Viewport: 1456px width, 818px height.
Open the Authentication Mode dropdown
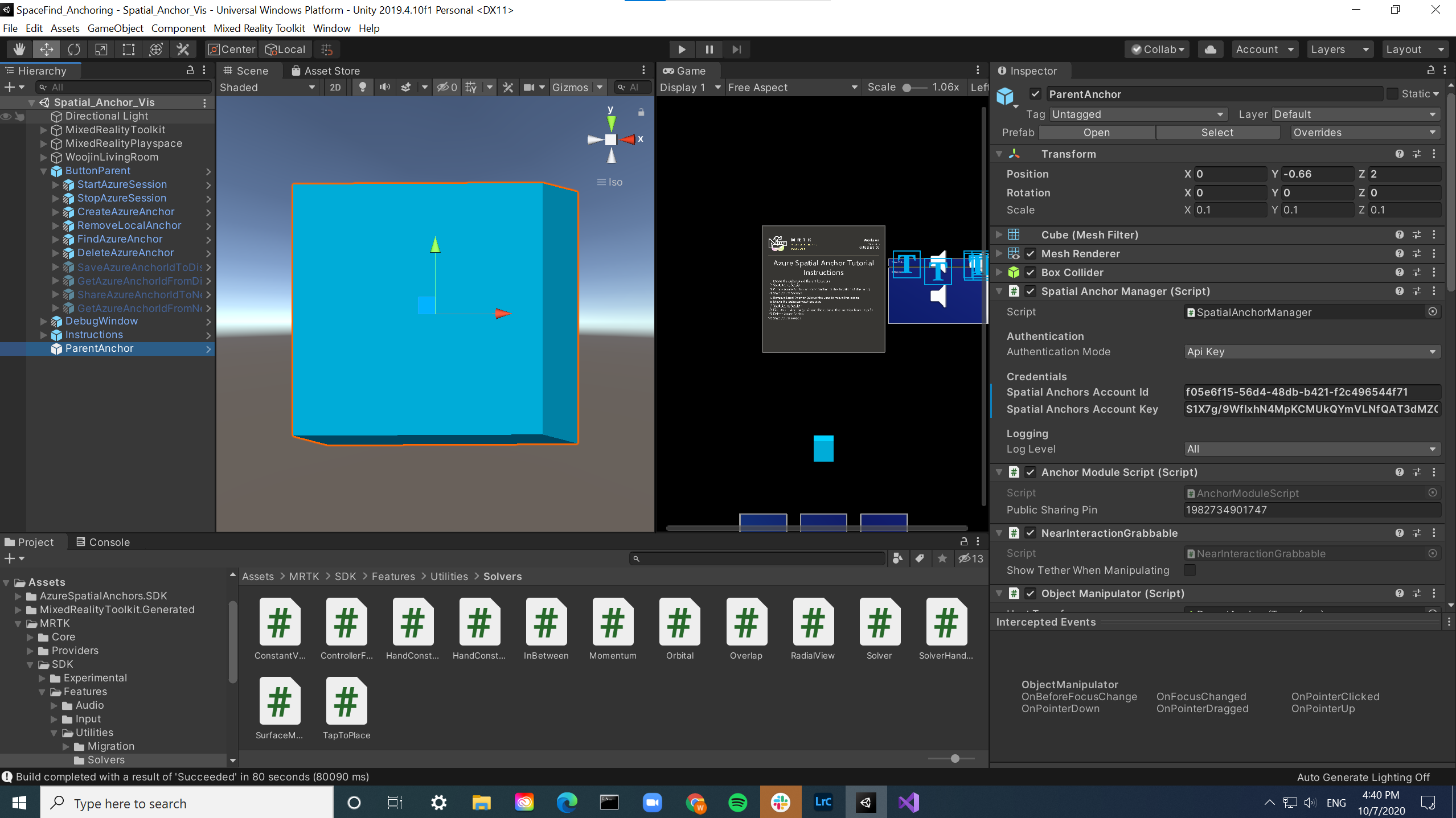click(1311, 352)
